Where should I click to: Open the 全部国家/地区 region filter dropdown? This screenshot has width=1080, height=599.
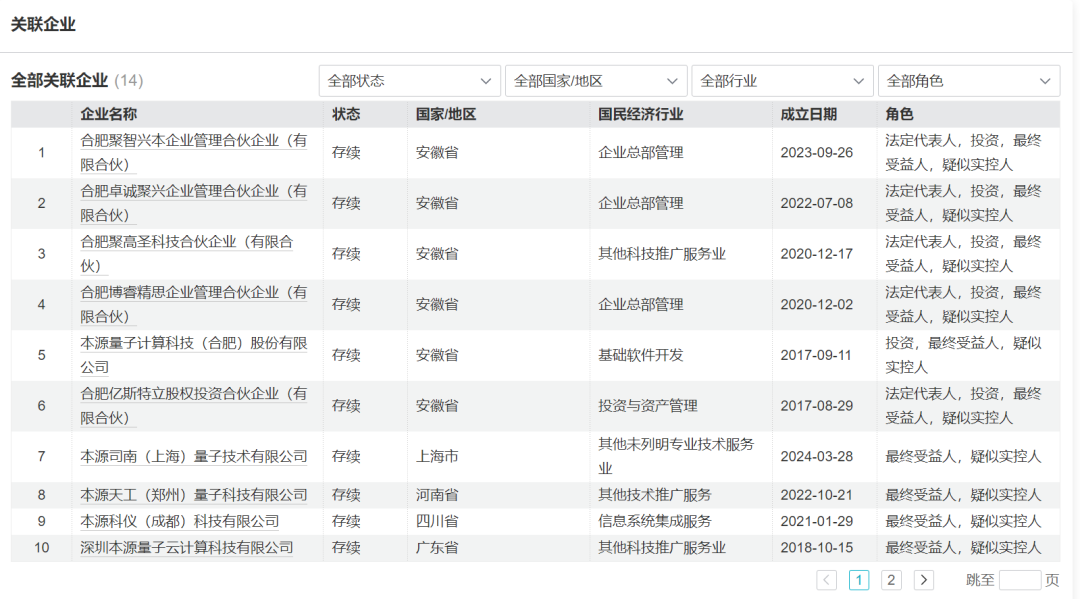(596, 81)
